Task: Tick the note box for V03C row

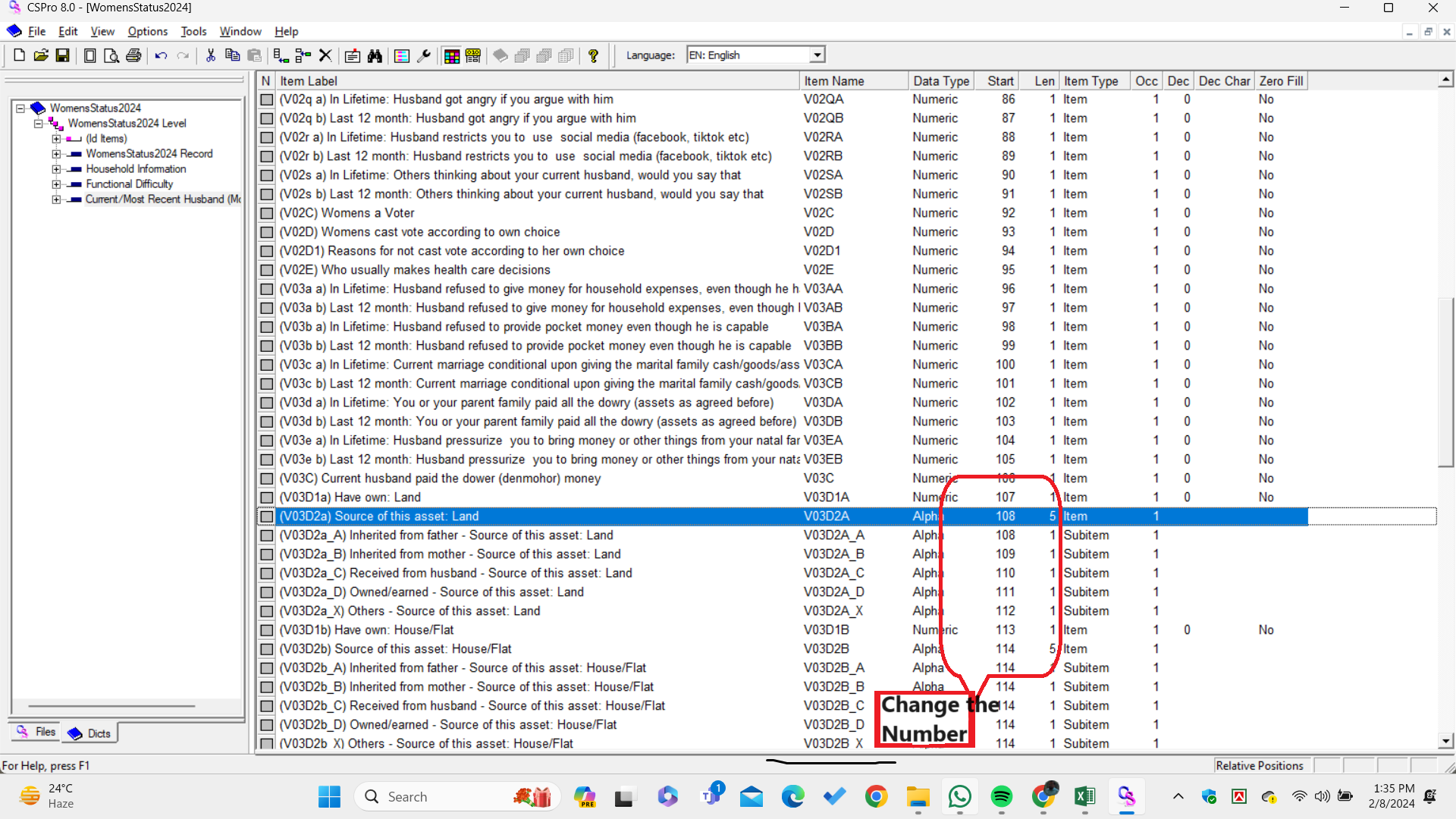Action: [x=267, y=479]
